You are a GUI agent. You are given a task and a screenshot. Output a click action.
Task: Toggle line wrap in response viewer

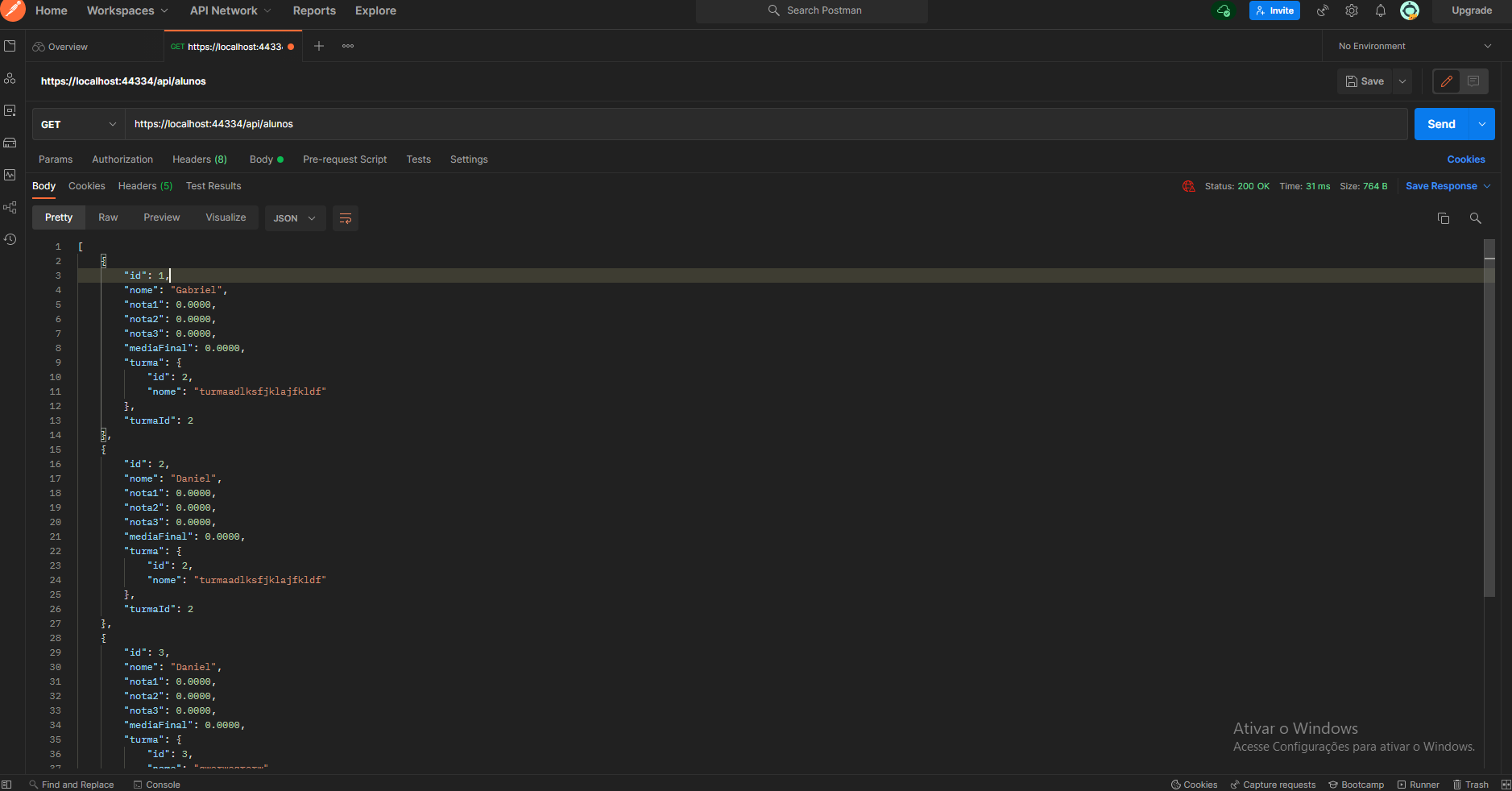[345, 217]
